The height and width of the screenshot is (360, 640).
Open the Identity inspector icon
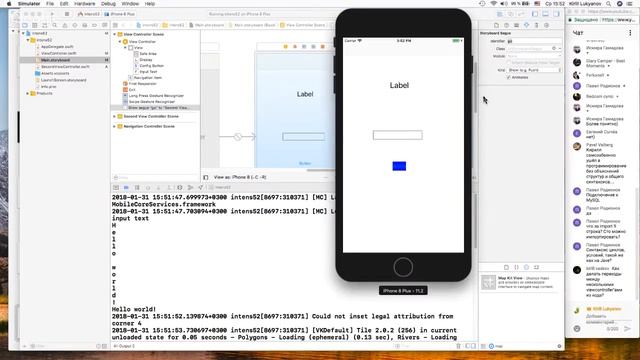pos(516,25)
